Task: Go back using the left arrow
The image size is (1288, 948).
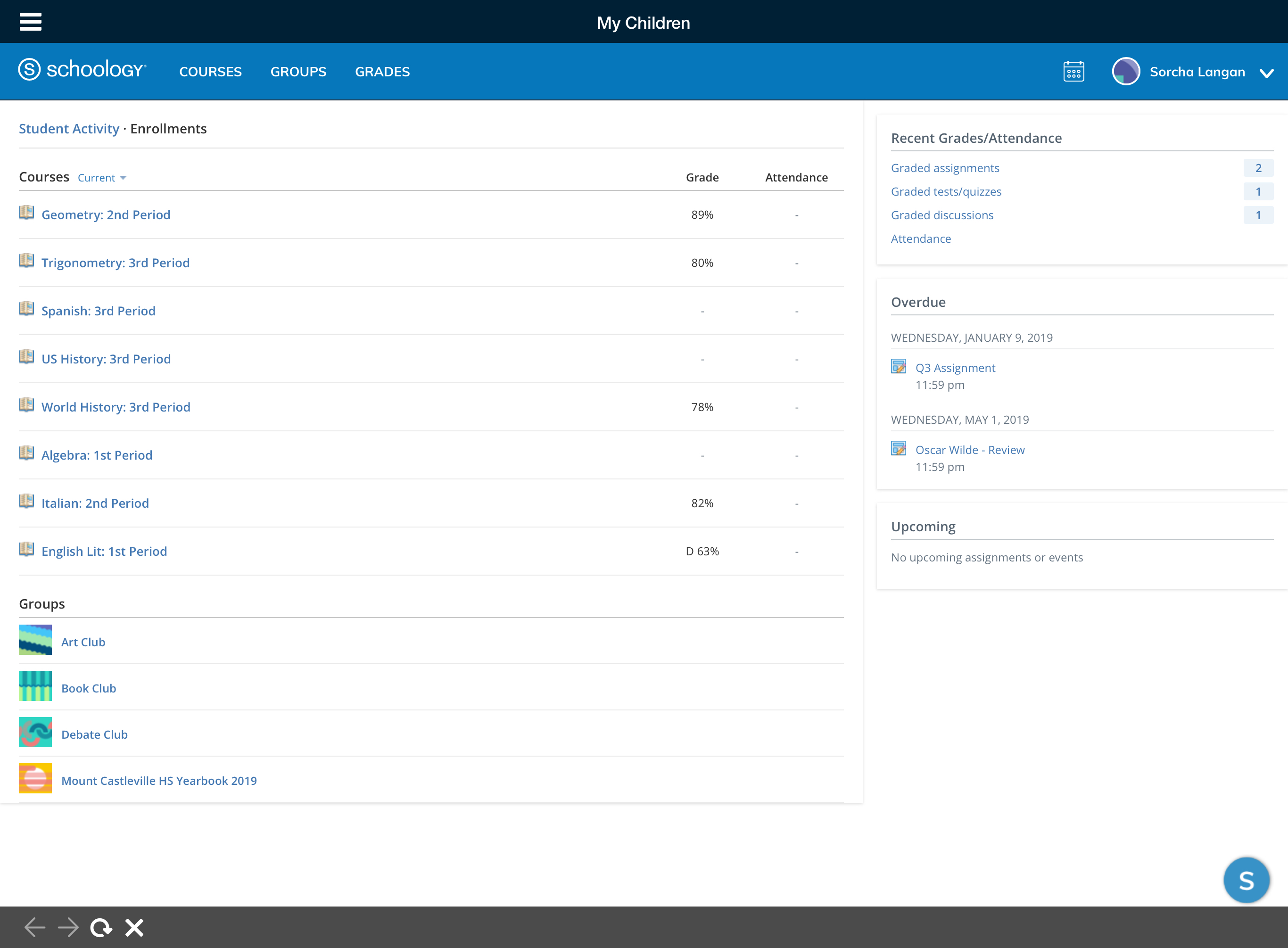Action: tap(35, 927)
